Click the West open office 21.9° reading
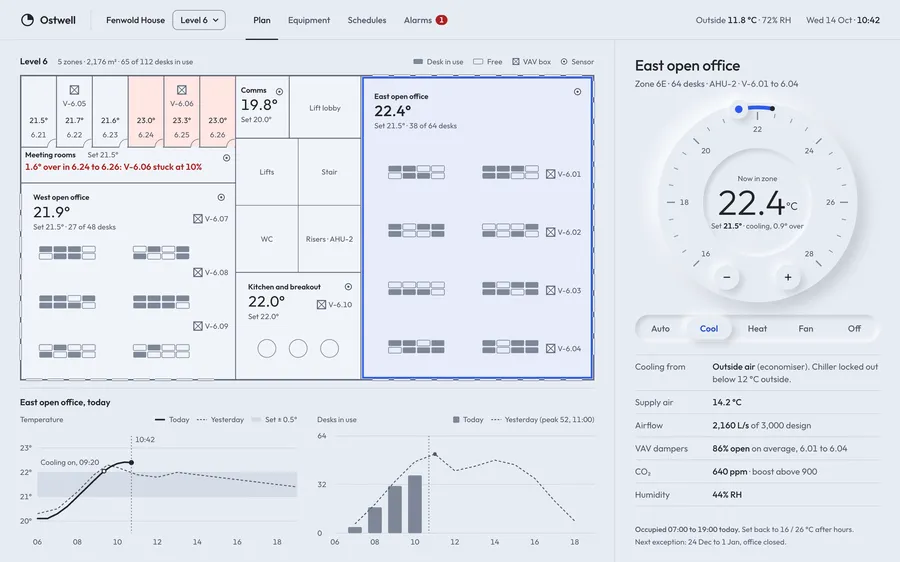The width and height of the screenshot is (900, 562). point(52,212)
